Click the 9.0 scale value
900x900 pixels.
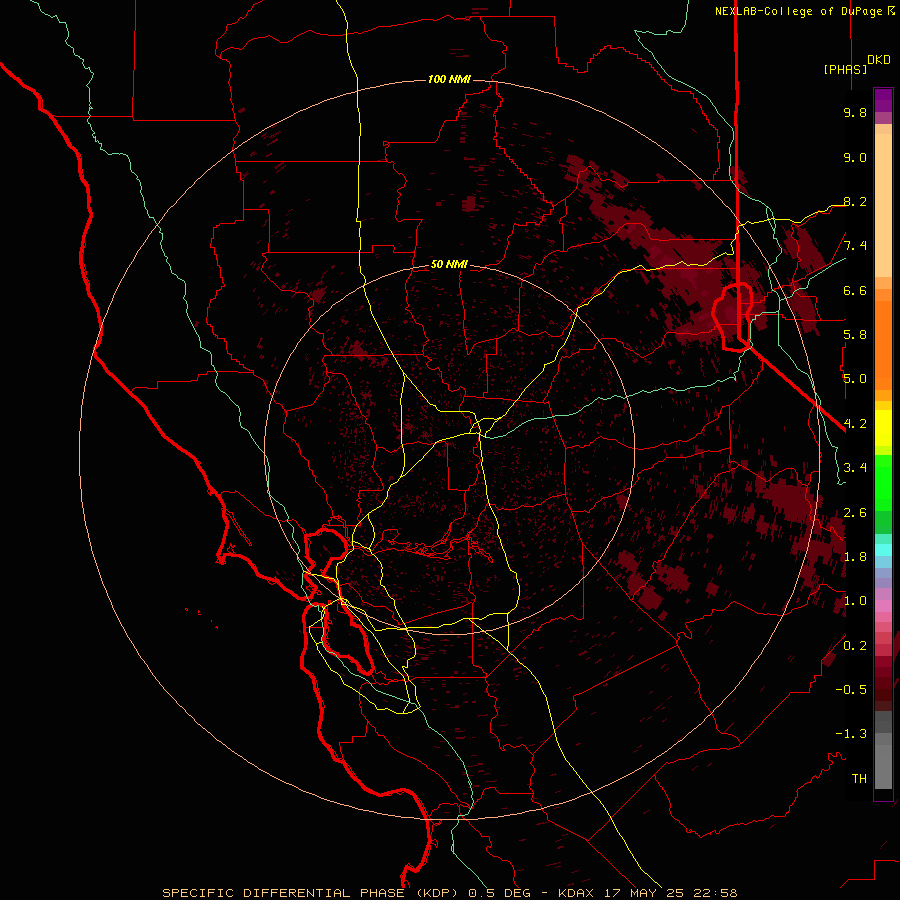point(855,157)
